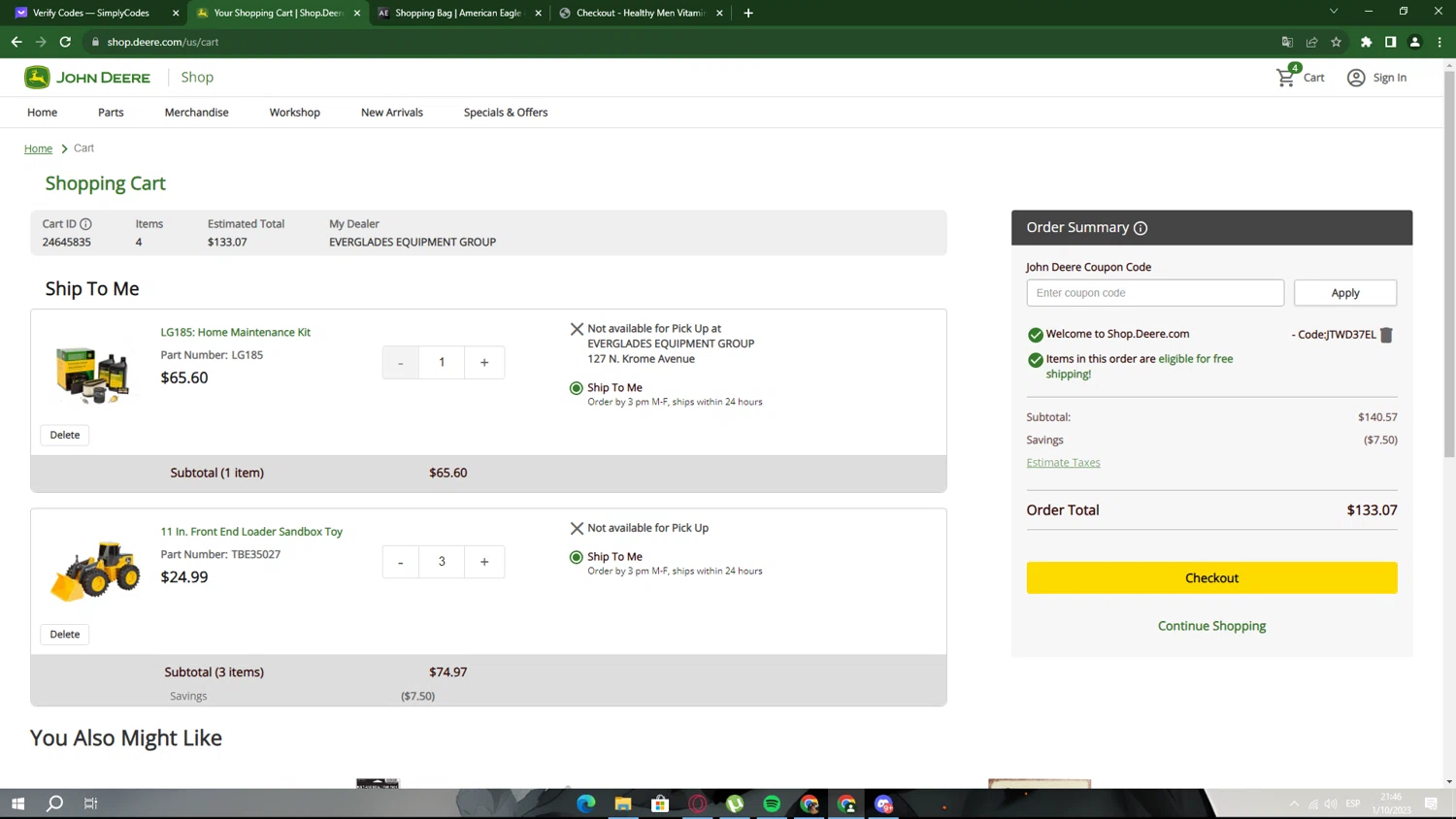Screen dimensions: 1456x819
Task: Click the yellow Checkout button
Action: (x=1211, y=578)
